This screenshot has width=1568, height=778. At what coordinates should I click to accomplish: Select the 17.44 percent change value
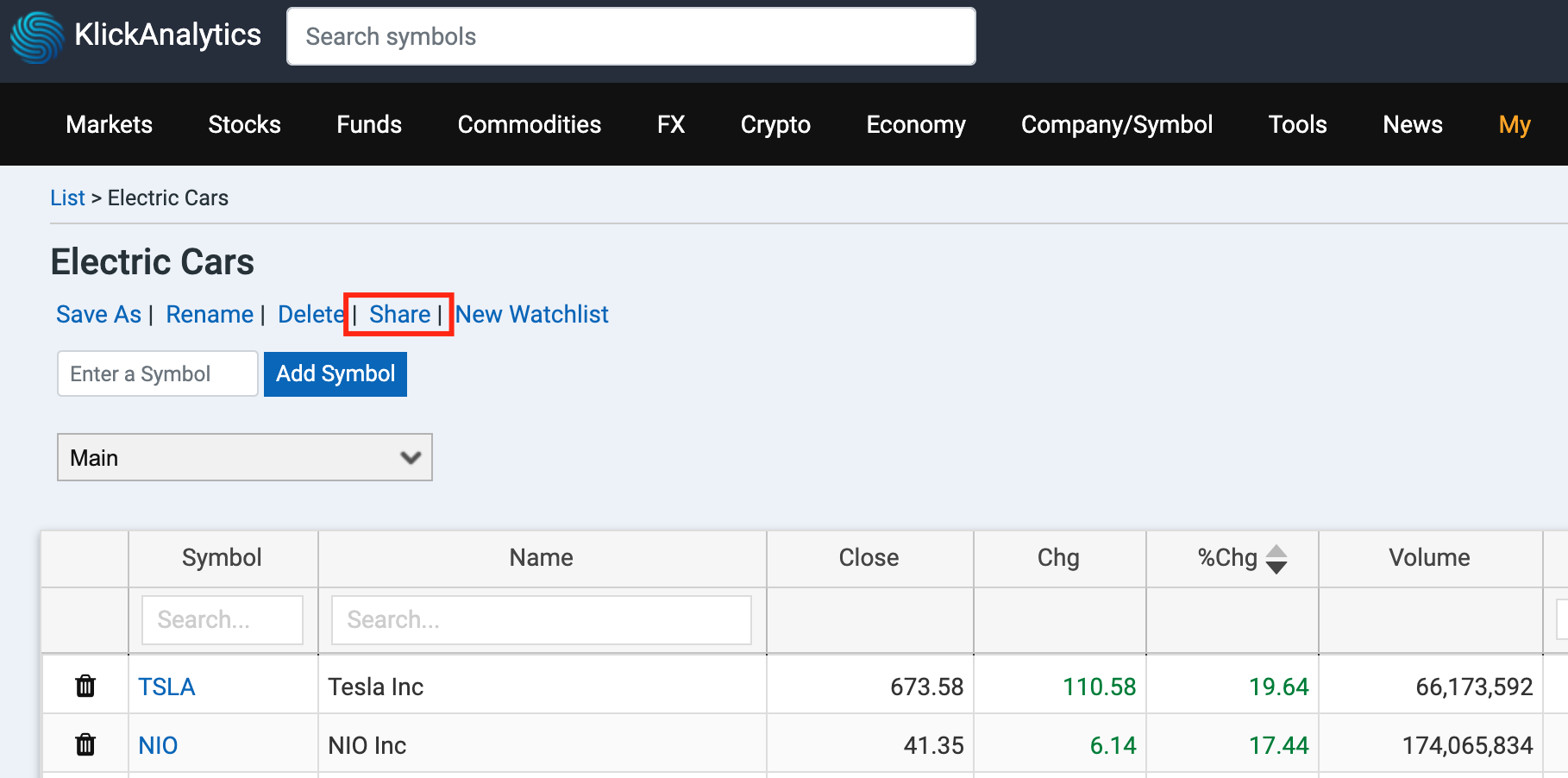1278,745
